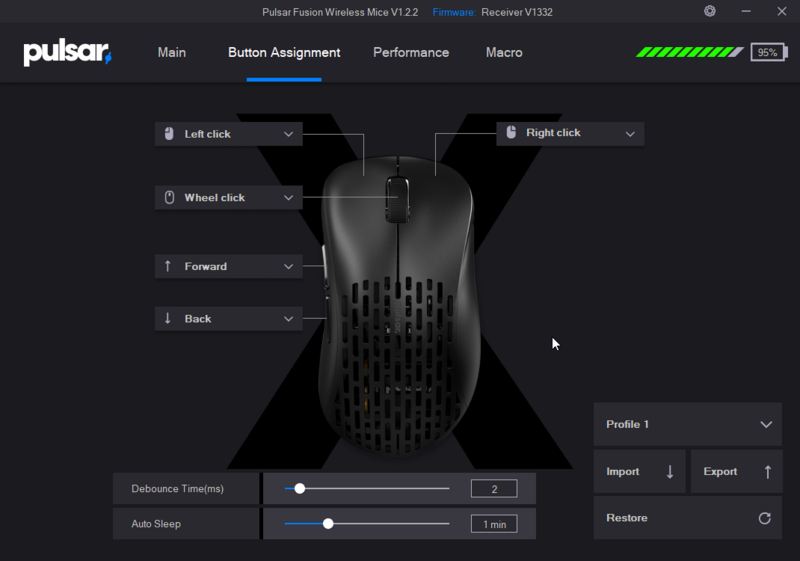Click the Import down-arrow icon

pyautogui.click(x=670, y=472)
